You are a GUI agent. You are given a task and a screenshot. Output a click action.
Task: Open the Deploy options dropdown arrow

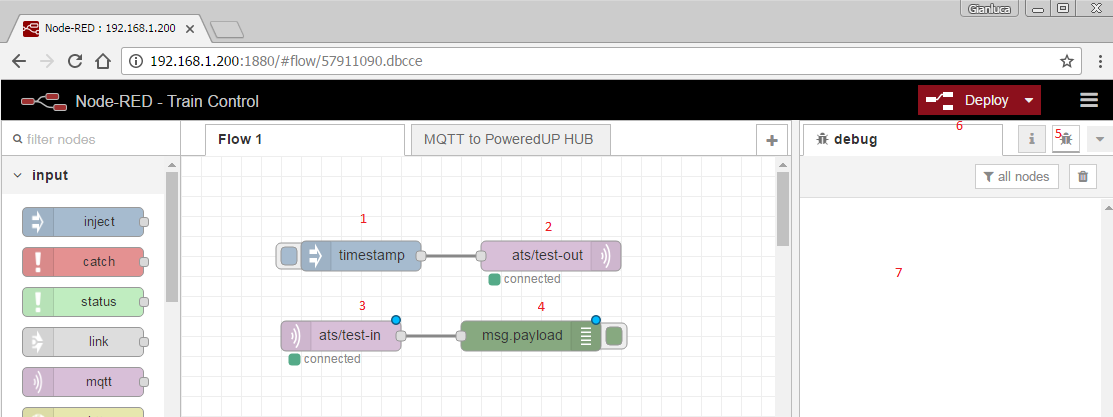(x=1029, y=100)
